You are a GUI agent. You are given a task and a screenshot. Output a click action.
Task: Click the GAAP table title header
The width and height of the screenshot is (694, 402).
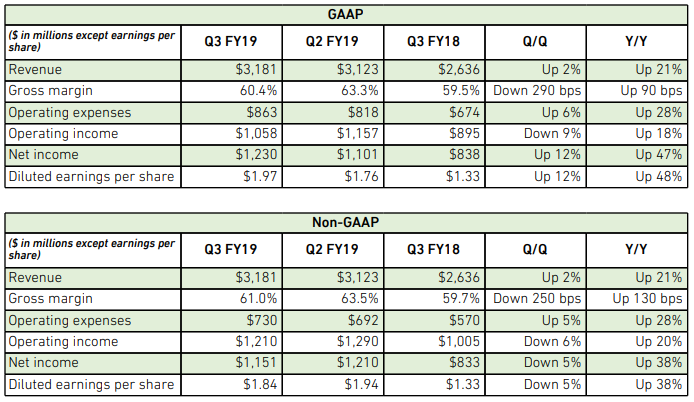(x=346, y=15)
